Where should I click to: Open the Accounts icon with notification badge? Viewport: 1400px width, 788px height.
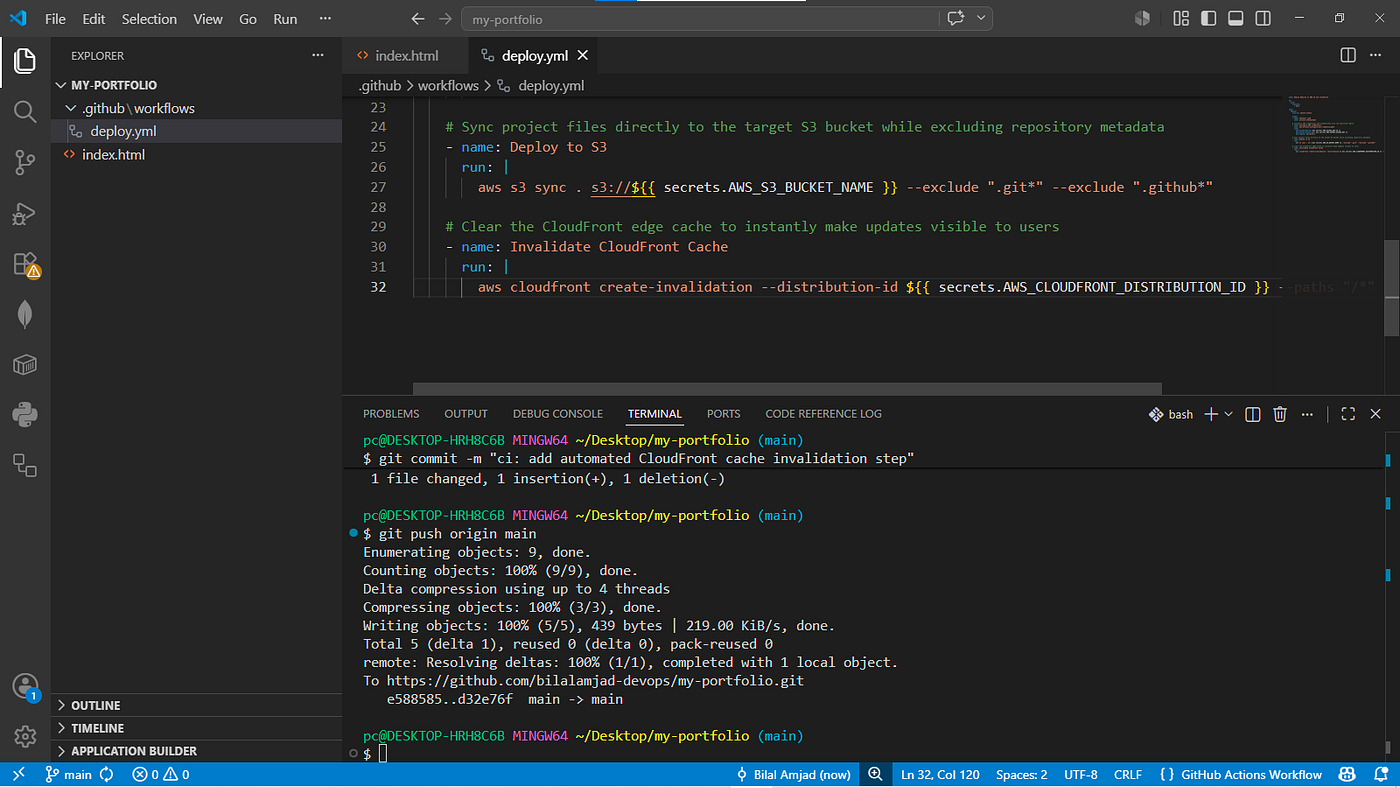pyautogui.click(x=25, y=687)
